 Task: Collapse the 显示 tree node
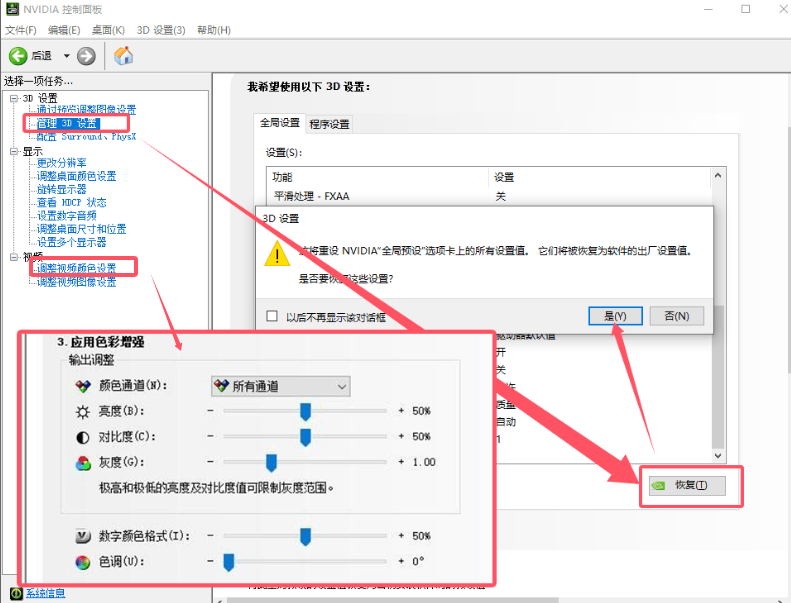click(14, 150)
